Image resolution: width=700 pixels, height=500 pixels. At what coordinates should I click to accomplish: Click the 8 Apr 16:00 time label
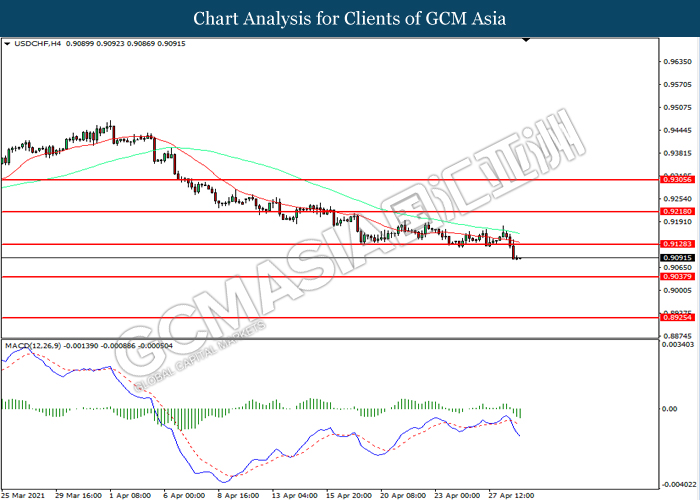coord(238,495)
